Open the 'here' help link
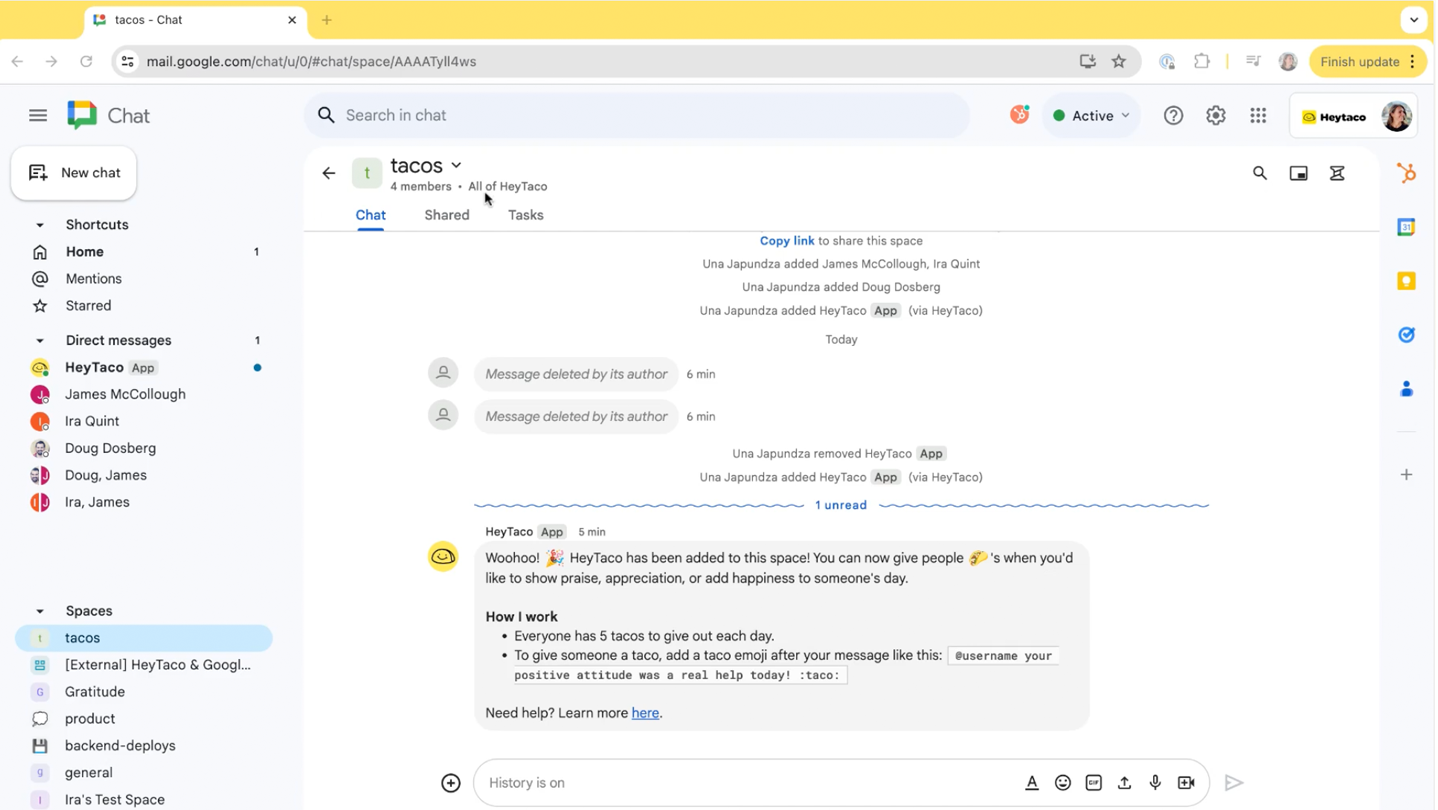The height and width of the screenshot is (810, 1438). [x=646, y=714]
